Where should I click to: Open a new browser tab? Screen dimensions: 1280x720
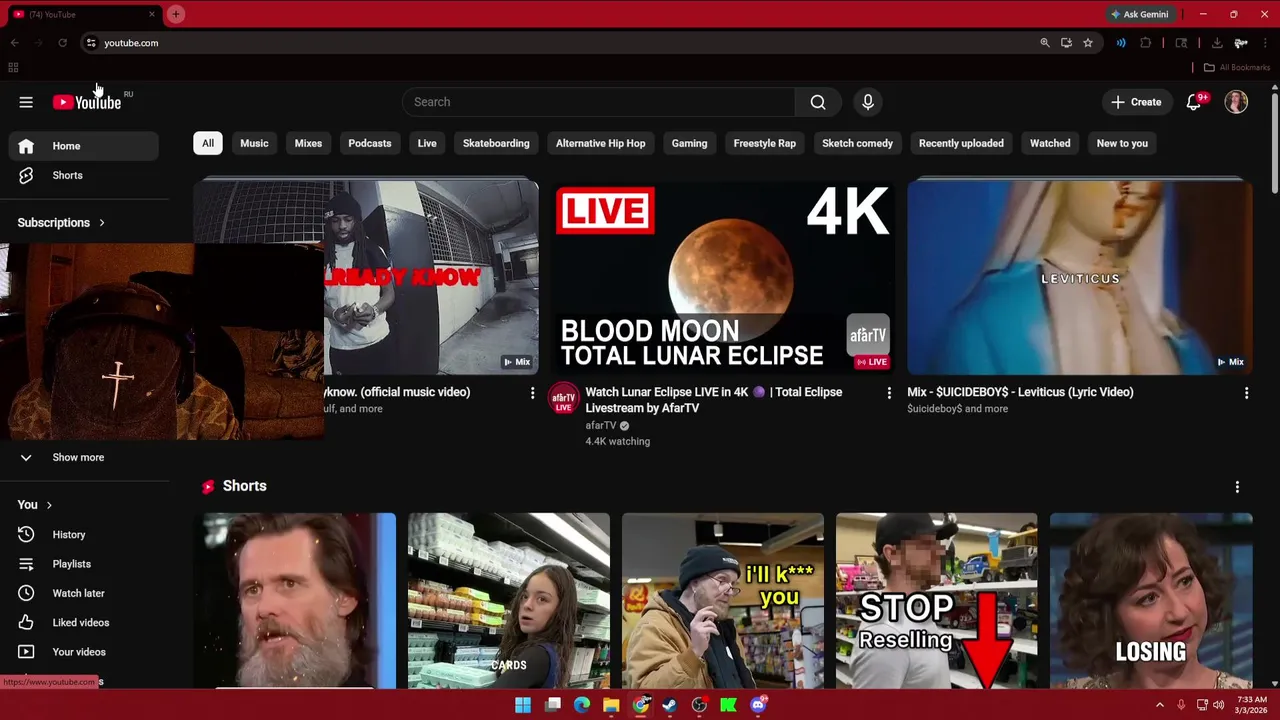click(x=175, y=14)
